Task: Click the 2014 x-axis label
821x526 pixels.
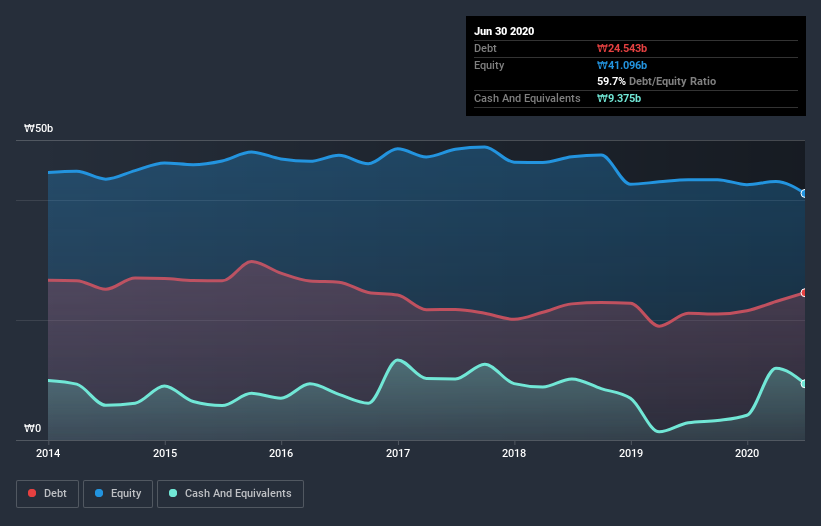Action: (48, 453)
